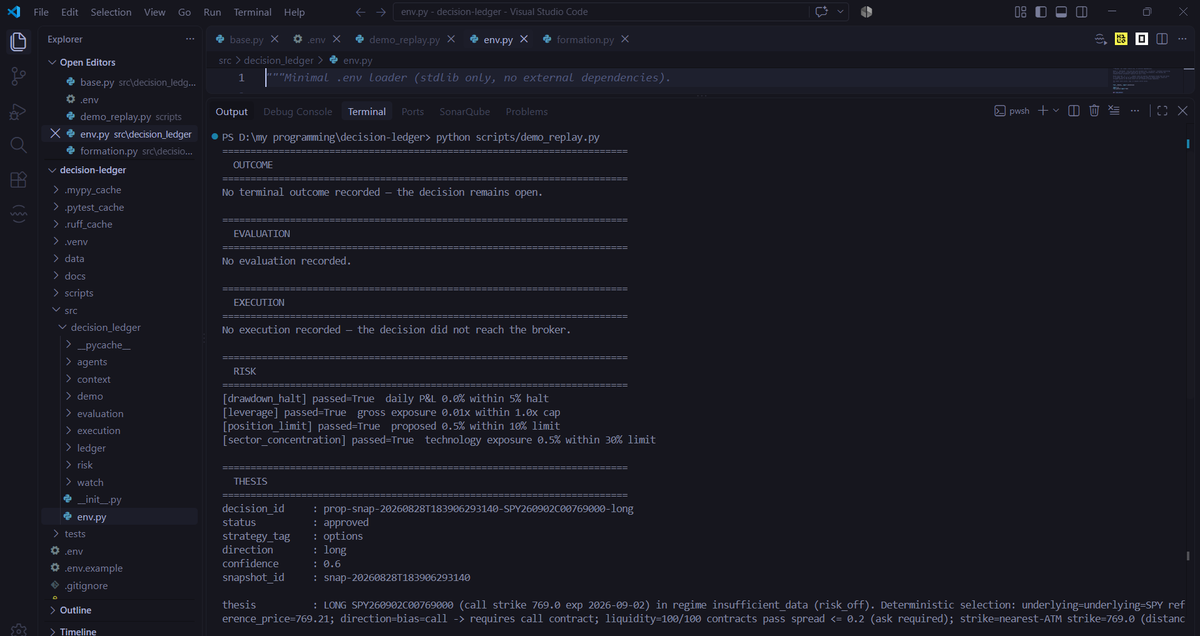Close the env.py editor tab

coord(524,39)
